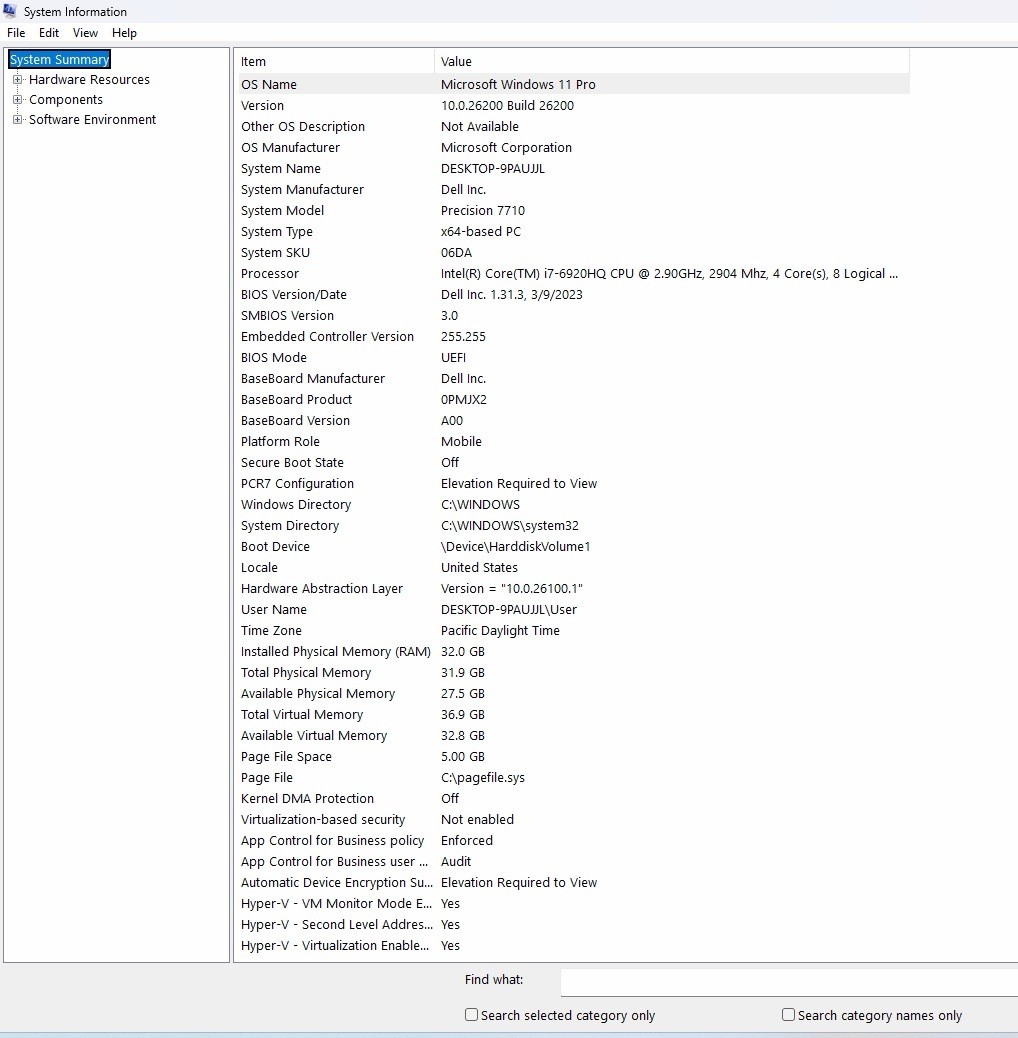This screenshot has height=1038, width=1018.
Task: Click the Total Virtual Memory value 36.9 GB
Action: 463,715
